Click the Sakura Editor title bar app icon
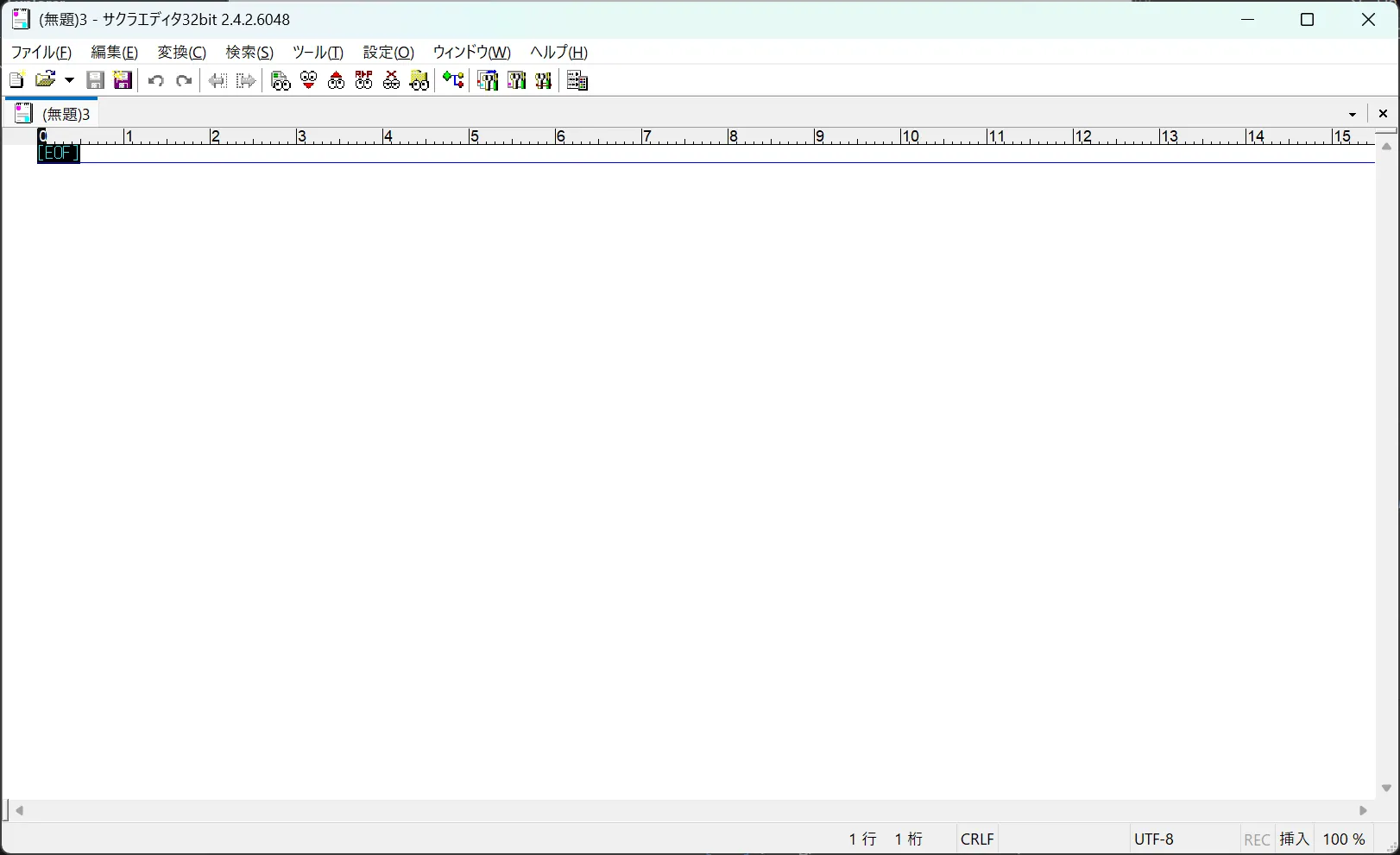 pyautogui.click(x=21, y=19)
